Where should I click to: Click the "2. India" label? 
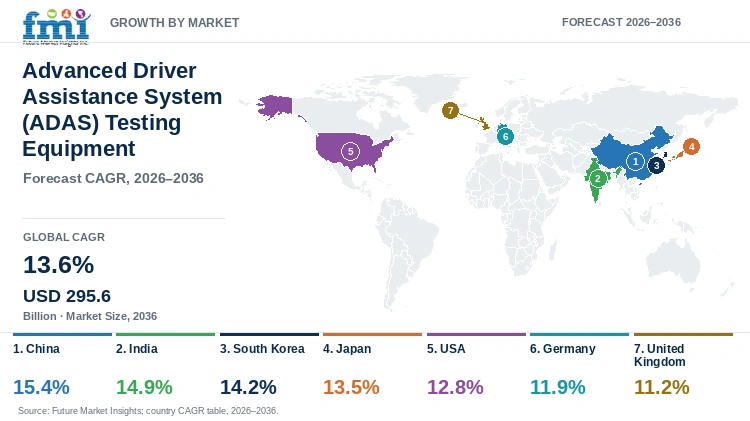point(137,349)
